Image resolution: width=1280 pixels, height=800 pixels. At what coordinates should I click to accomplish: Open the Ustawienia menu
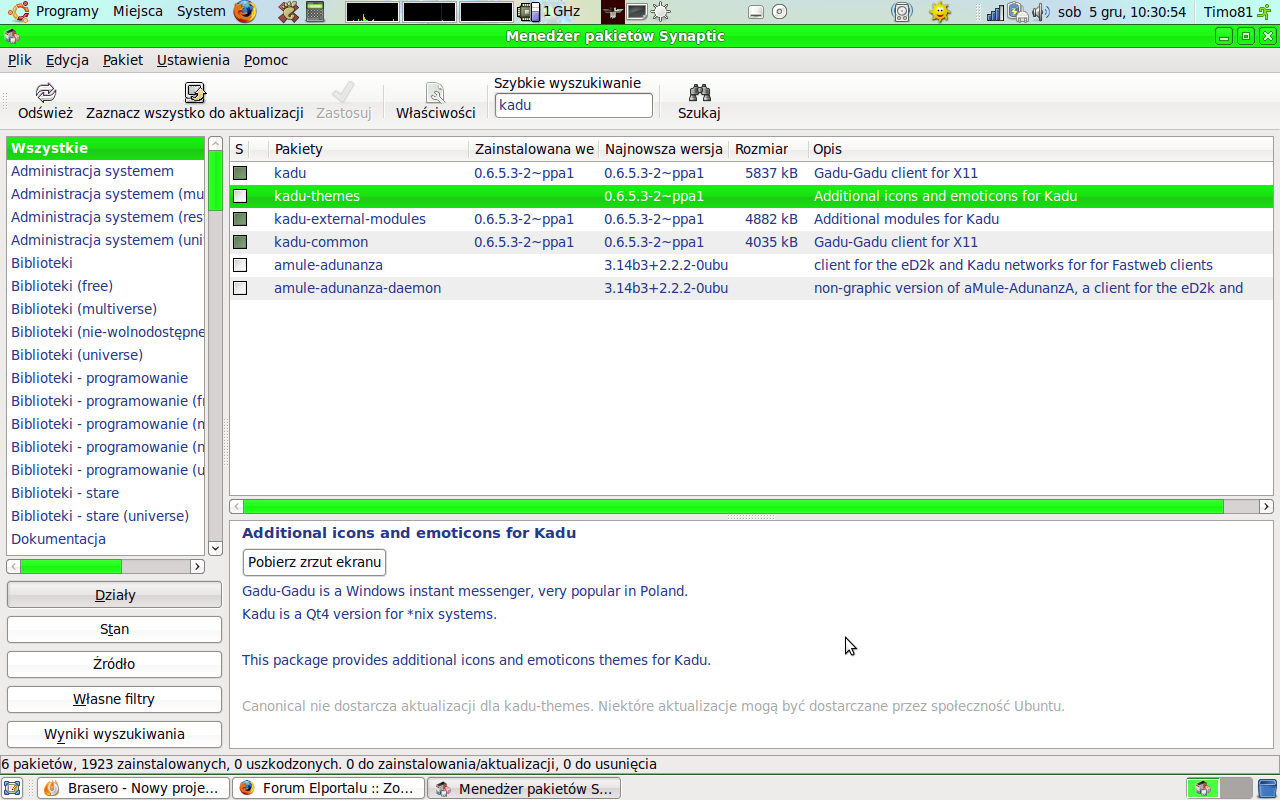193,60
